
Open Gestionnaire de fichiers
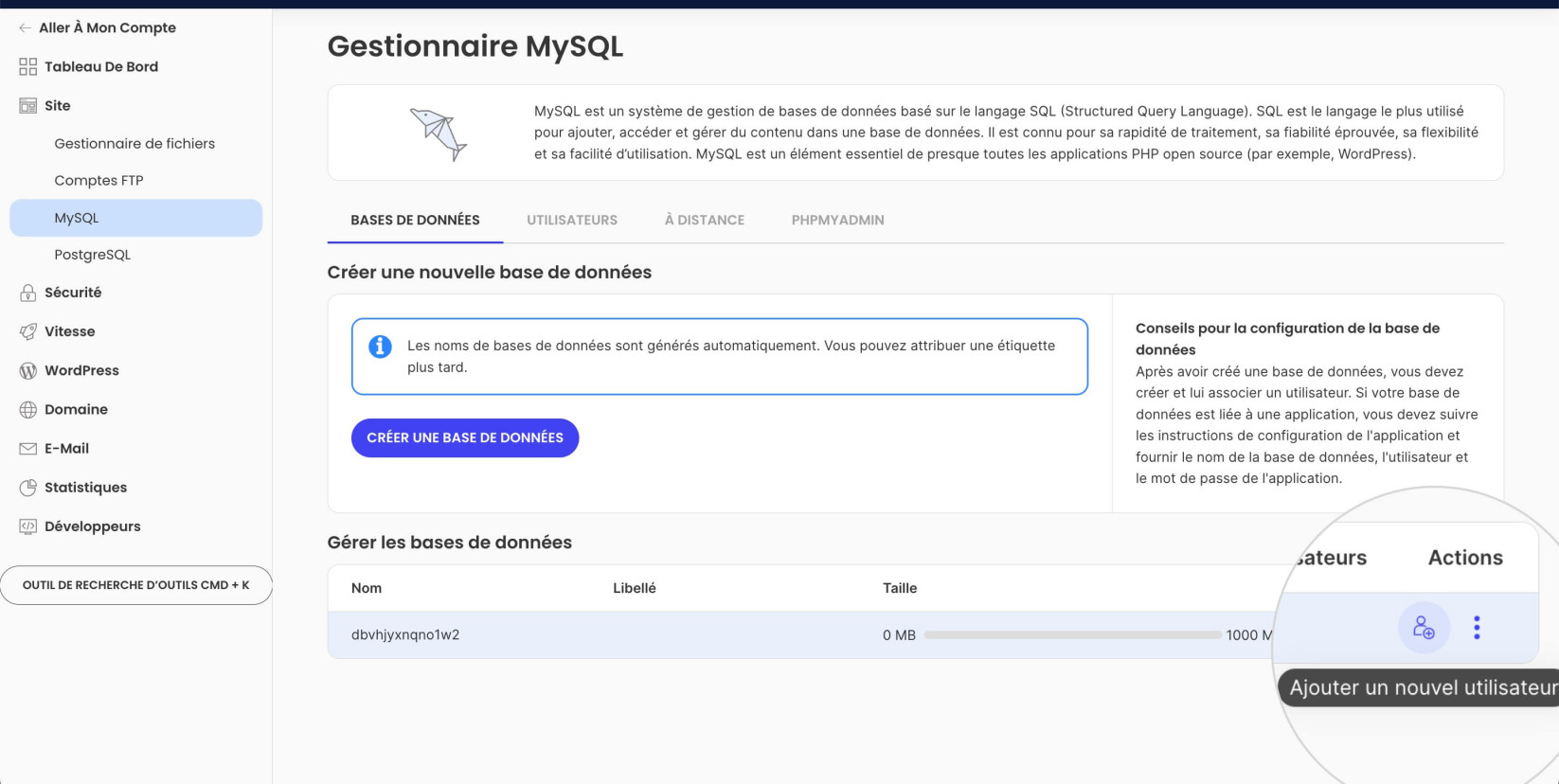pos(134,144)
